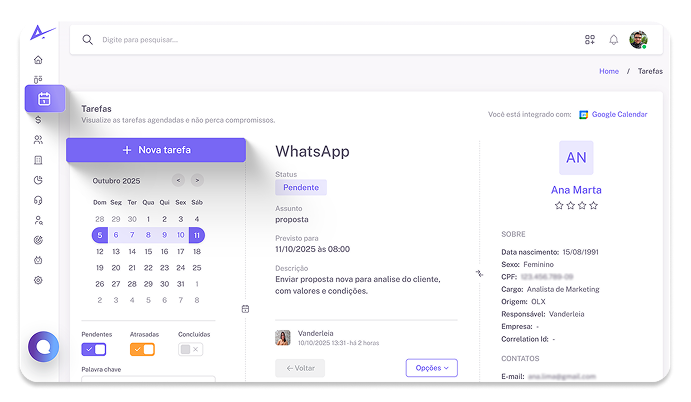Open the apps grid icon in the top bar

click(x=590, y=40)
